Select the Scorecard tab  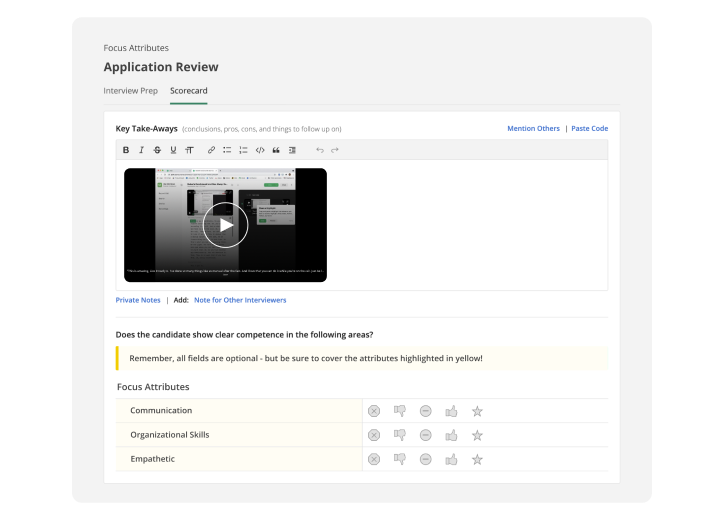coord(188,91)
